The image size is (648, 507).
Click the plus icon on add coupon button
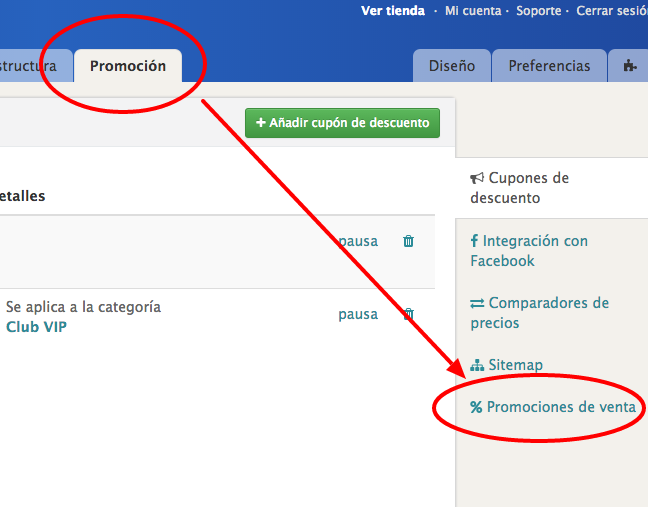pyautogui.click(x=260, y=122)
